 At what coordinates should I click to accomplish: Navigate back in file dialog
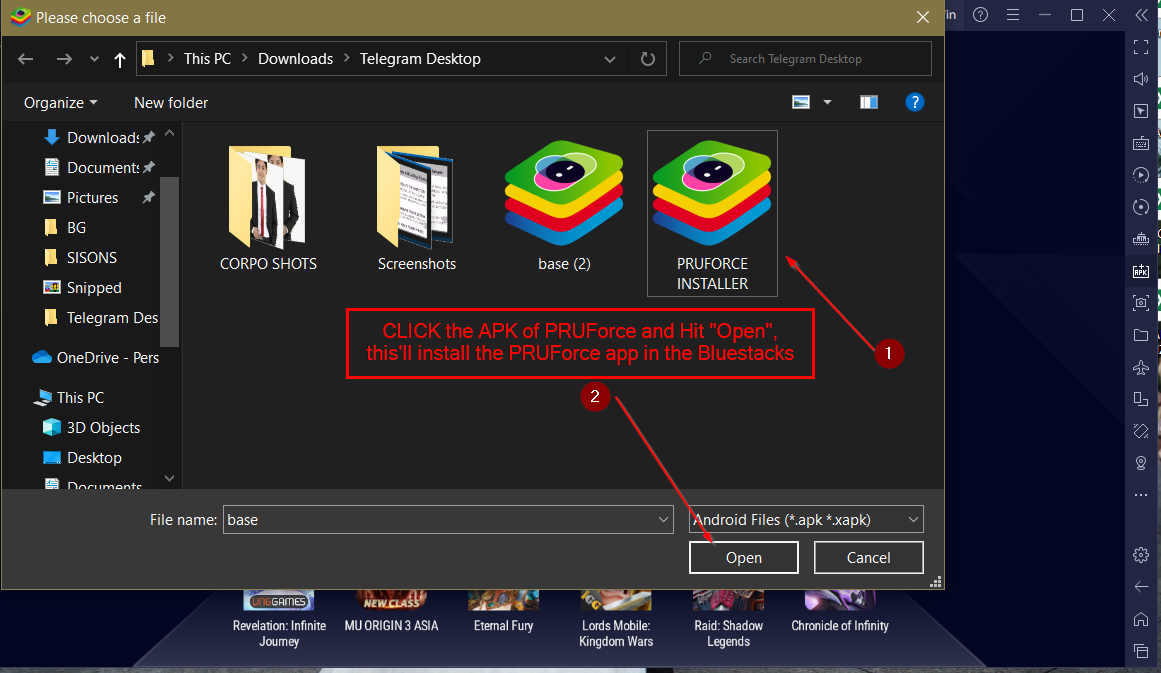pos(26,58)
